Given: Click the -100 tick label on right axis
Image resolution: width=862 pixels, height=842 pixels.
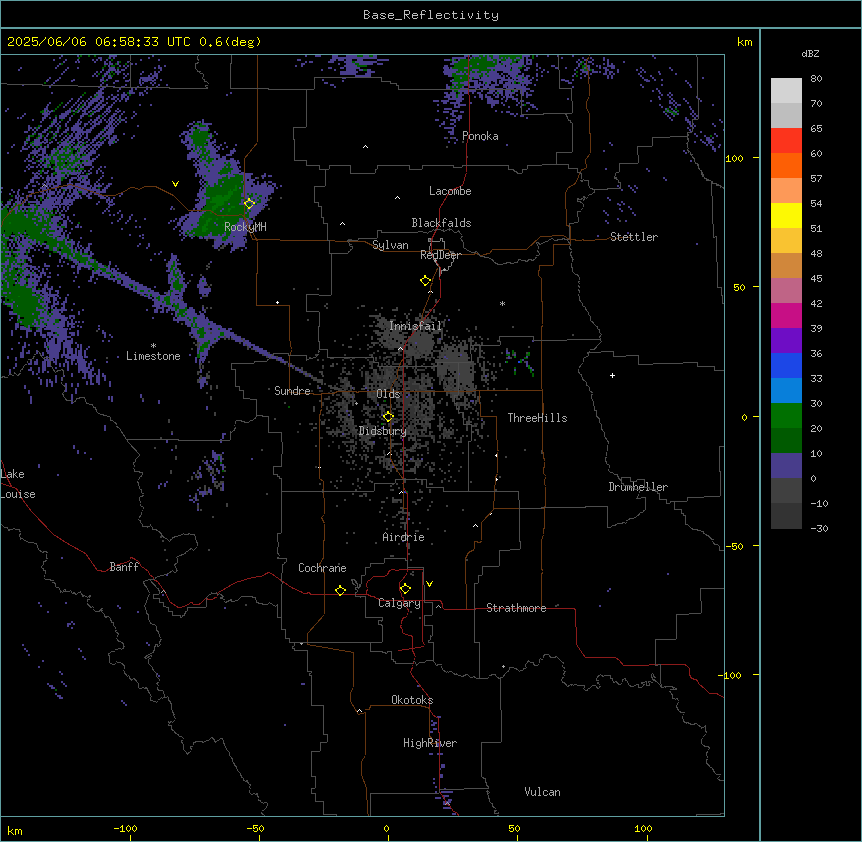Looking at the screenshot, I should [x=731, y=675].
